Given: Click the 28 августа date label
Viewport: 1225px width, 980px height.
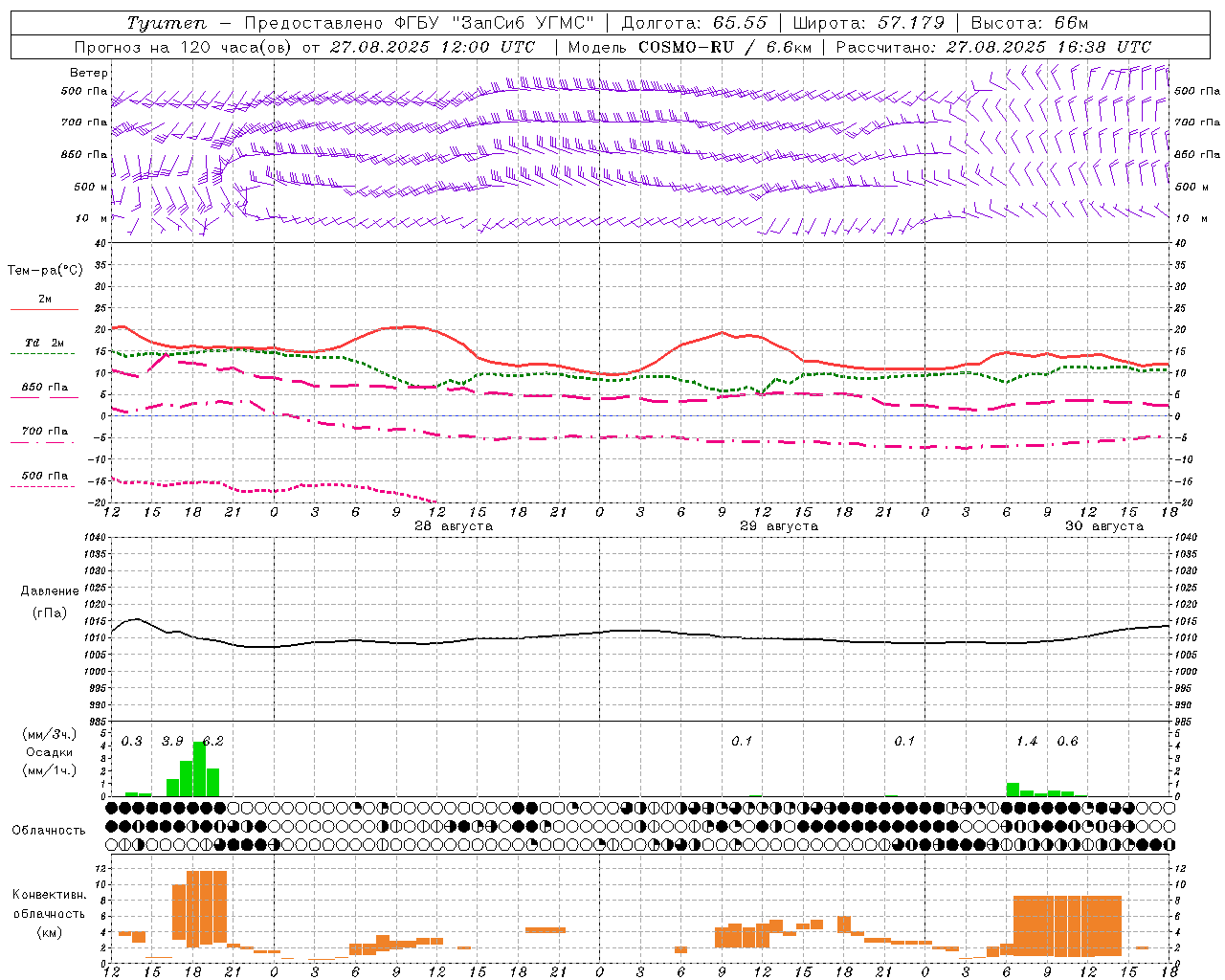Looking at the screenshot, I should (454, 526).
